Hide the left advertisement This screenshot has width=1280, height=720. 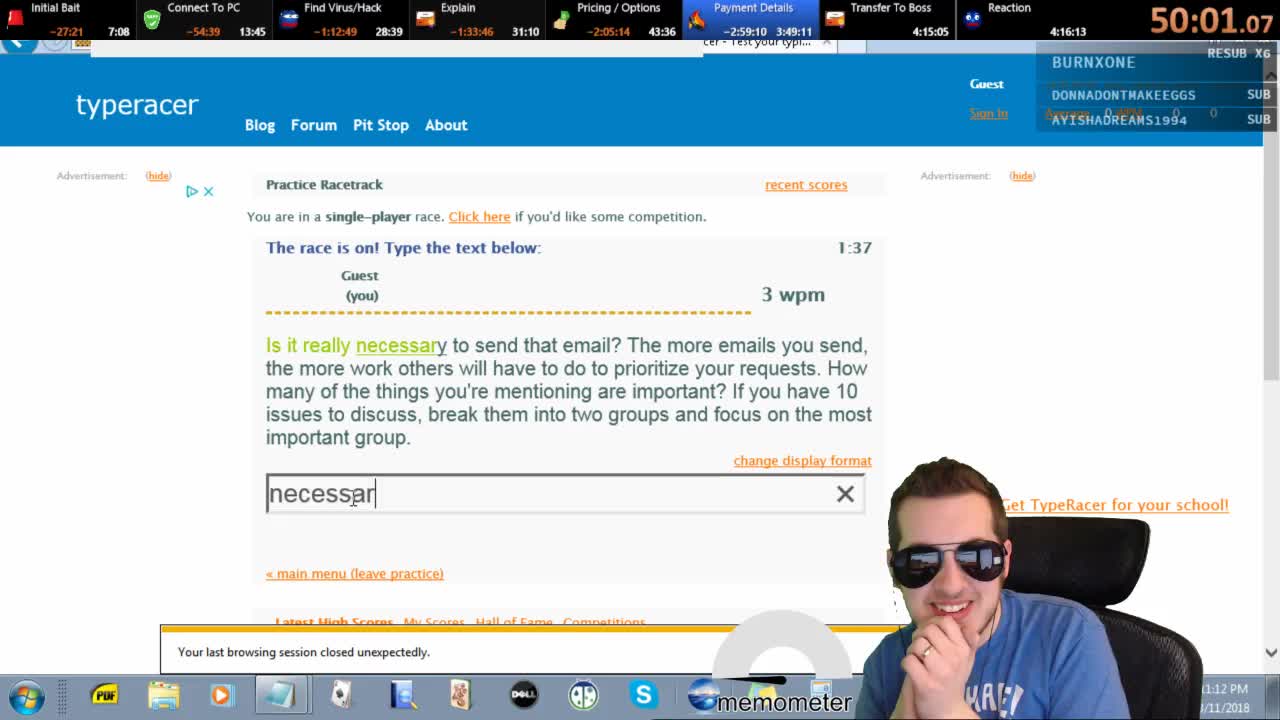(158, 176)
